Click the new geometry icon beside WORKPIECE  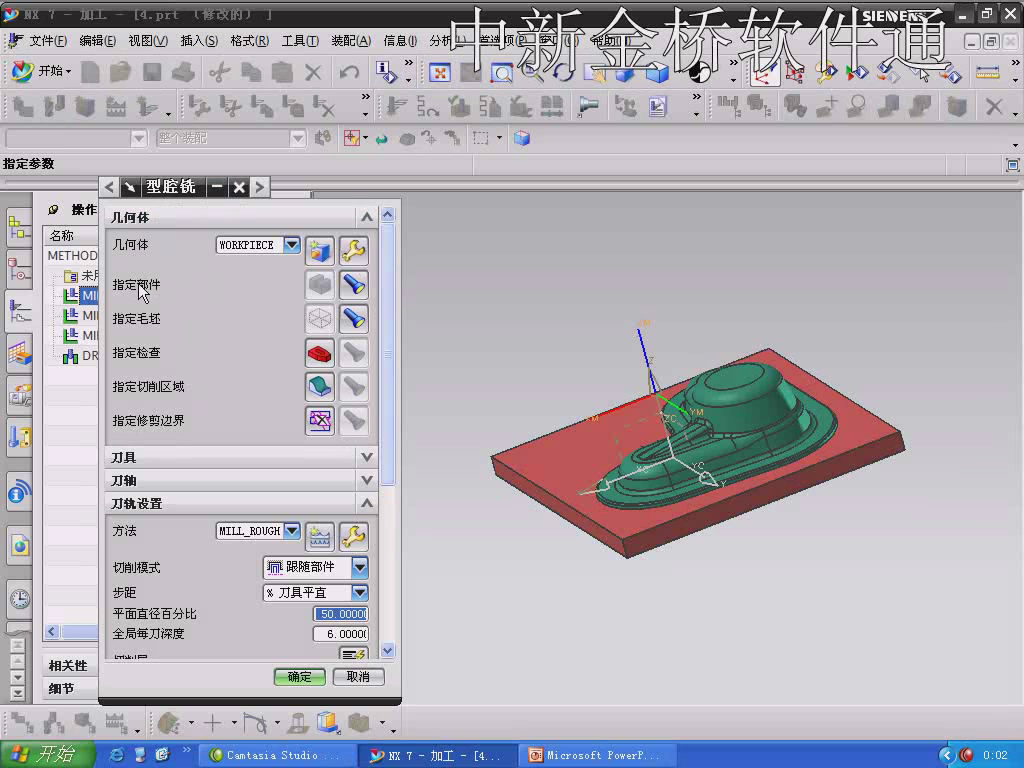click(319, 251)
